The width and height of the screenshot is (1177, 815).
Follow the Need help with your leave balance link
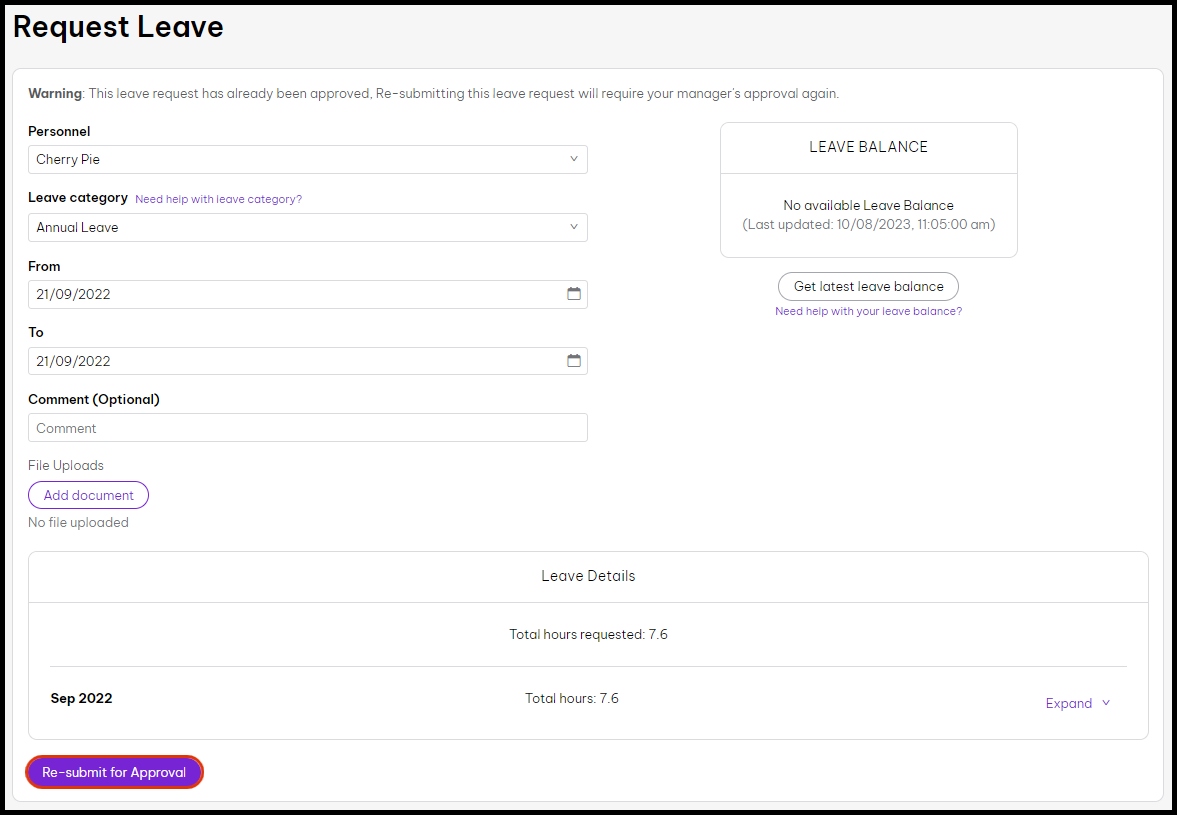tap(867, 311)
